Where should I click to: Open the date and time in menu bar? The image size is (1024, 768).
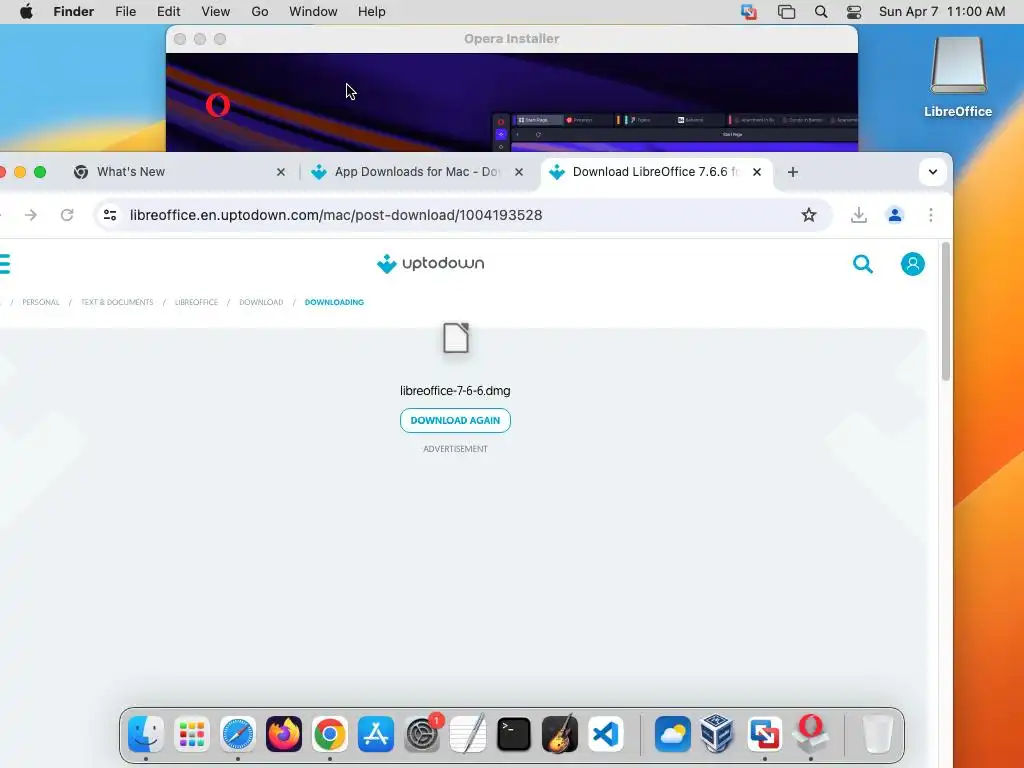click(942, 12)
